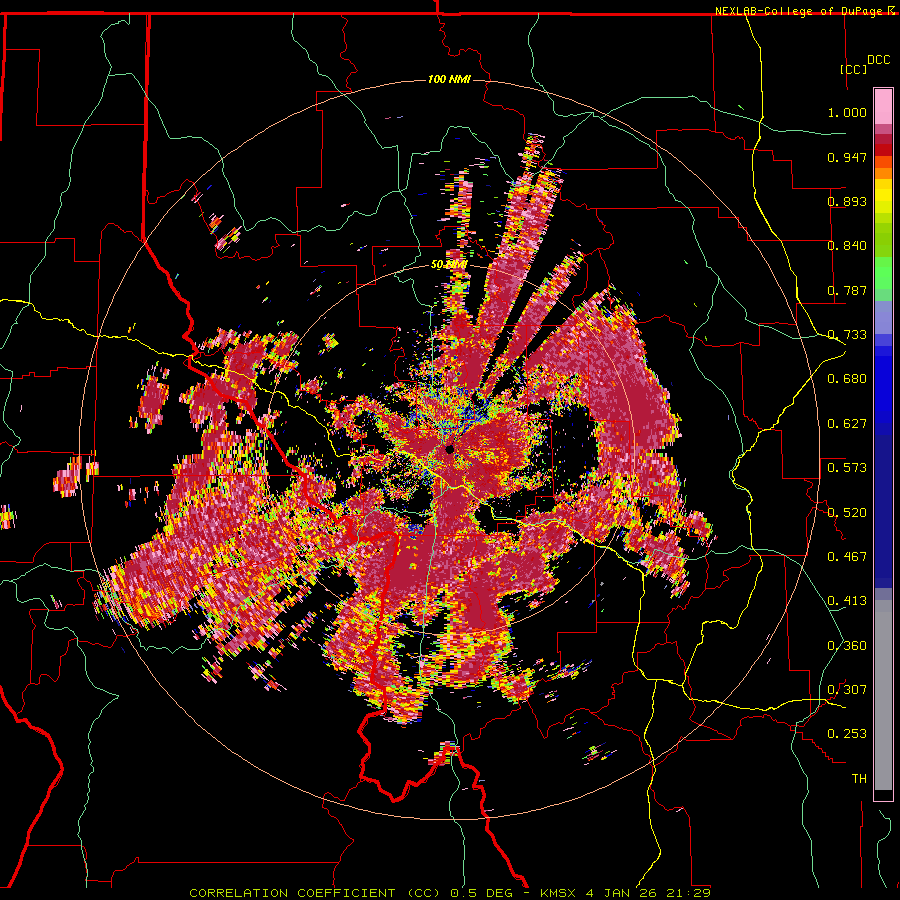This screenshot has width=900, height=900.
Task: Select the 0.307 scale value
Action: coord(847,690)
